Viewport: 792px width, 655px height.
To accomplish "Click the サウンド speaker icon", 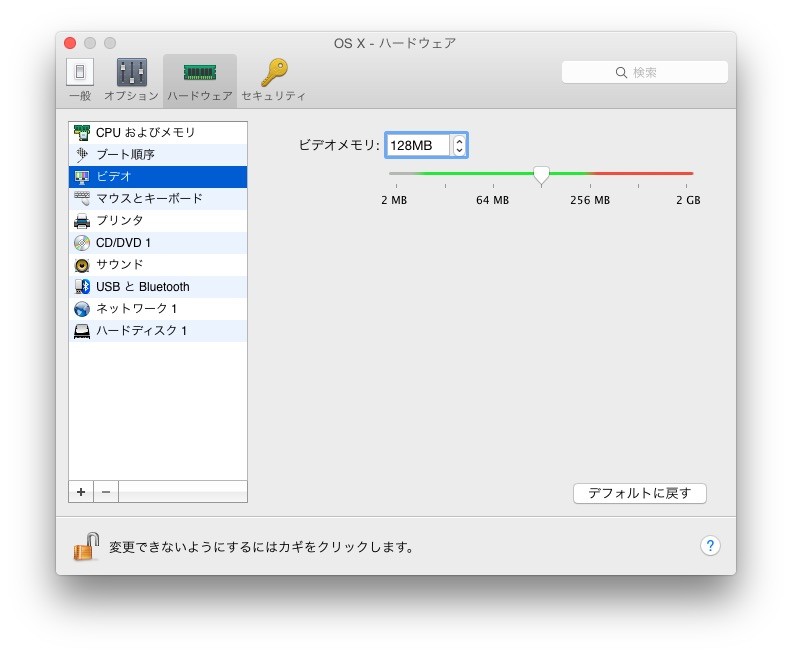I will tap(82, 265).
